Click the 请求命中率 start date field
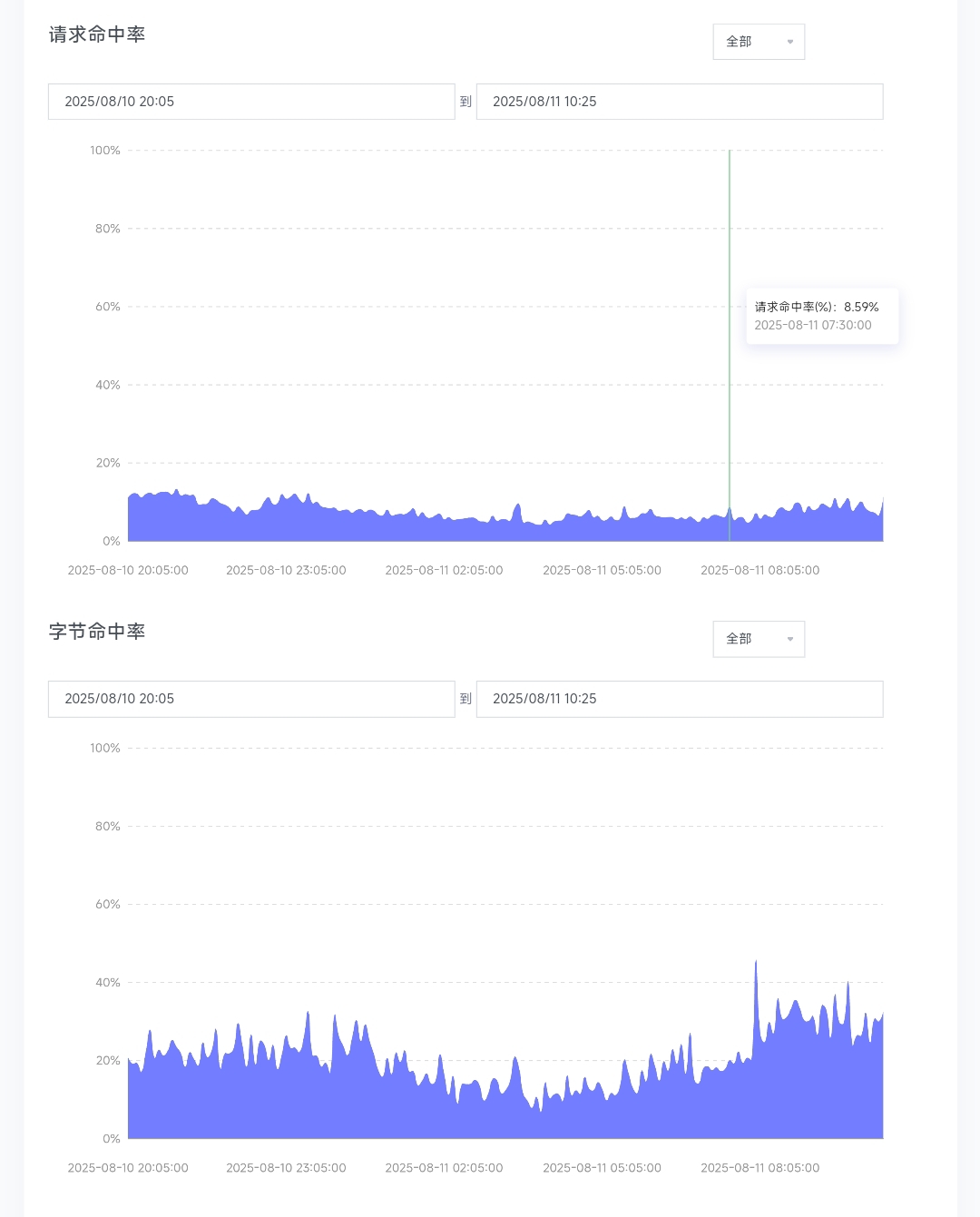 pos(251,102)
